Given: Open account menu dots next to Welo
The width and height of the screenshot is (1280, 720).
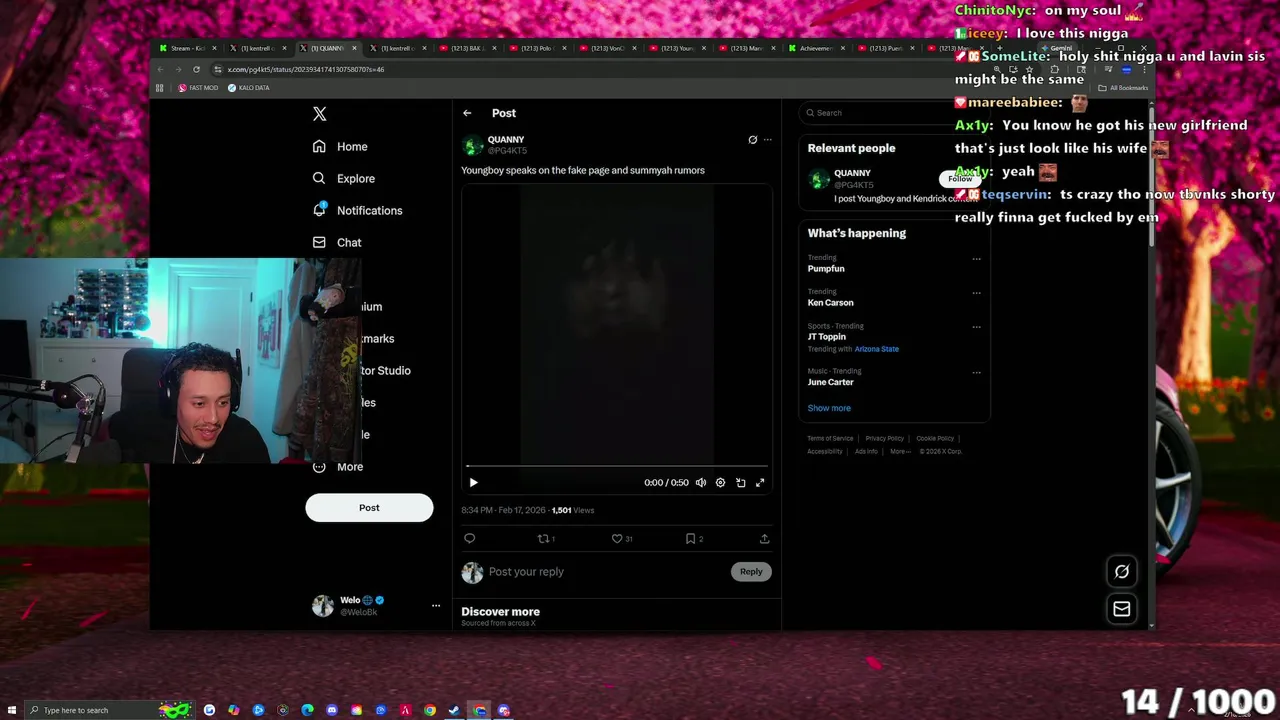Looking at the screenshot, I should [x=436, y=606].
